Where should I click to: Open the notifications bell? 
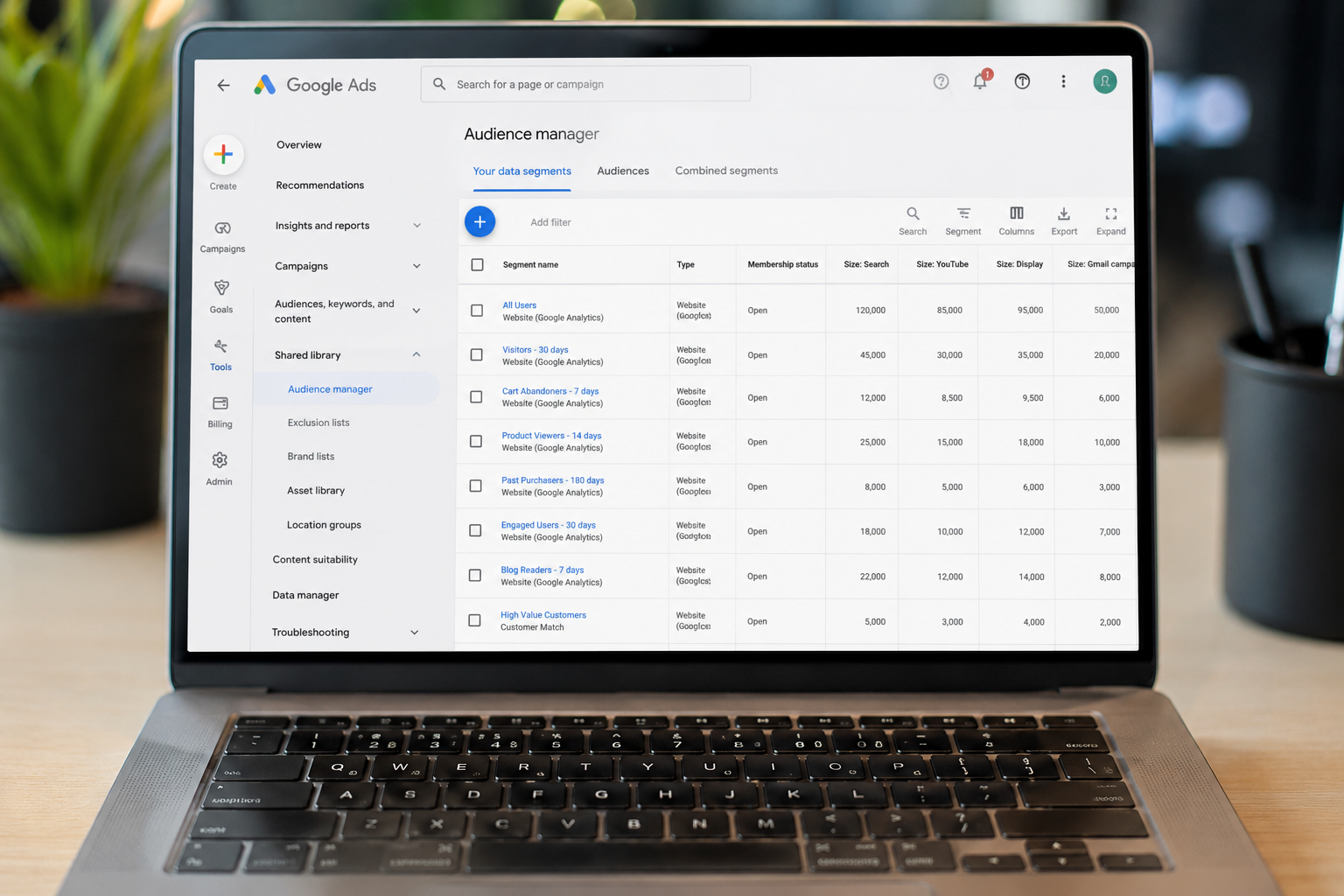pos(980,81)
